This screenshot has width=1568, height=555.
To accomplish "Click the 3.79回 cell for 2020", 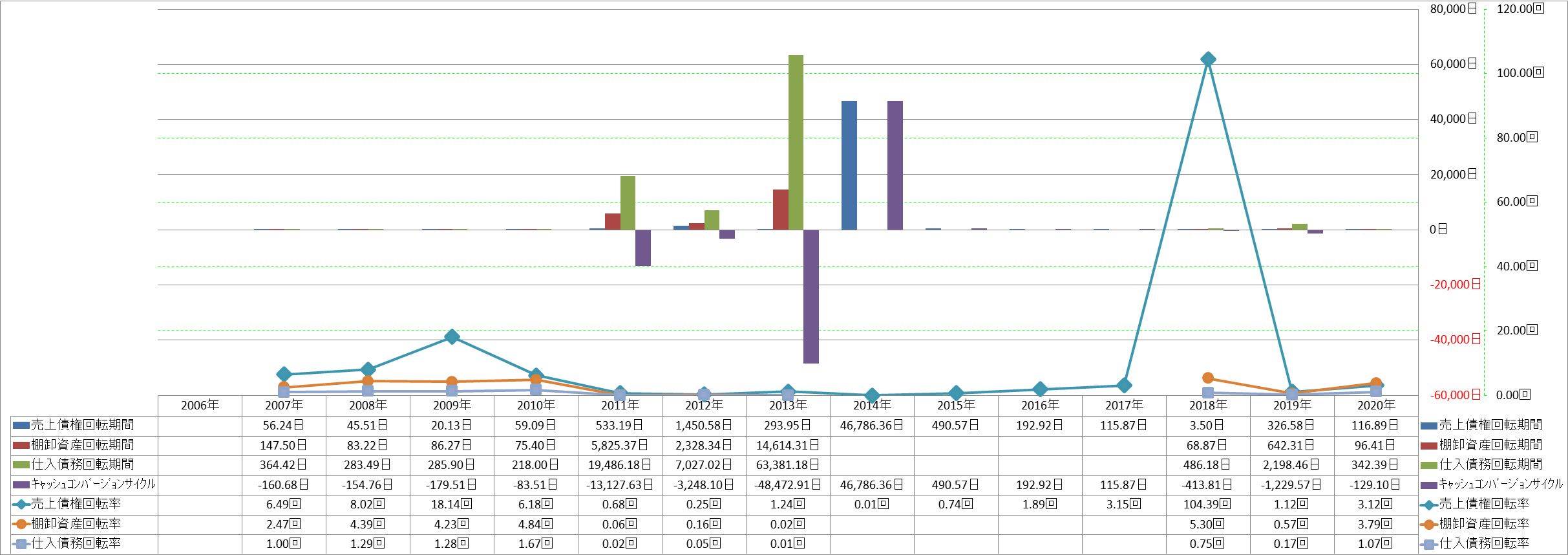I will coord(1376,524).
